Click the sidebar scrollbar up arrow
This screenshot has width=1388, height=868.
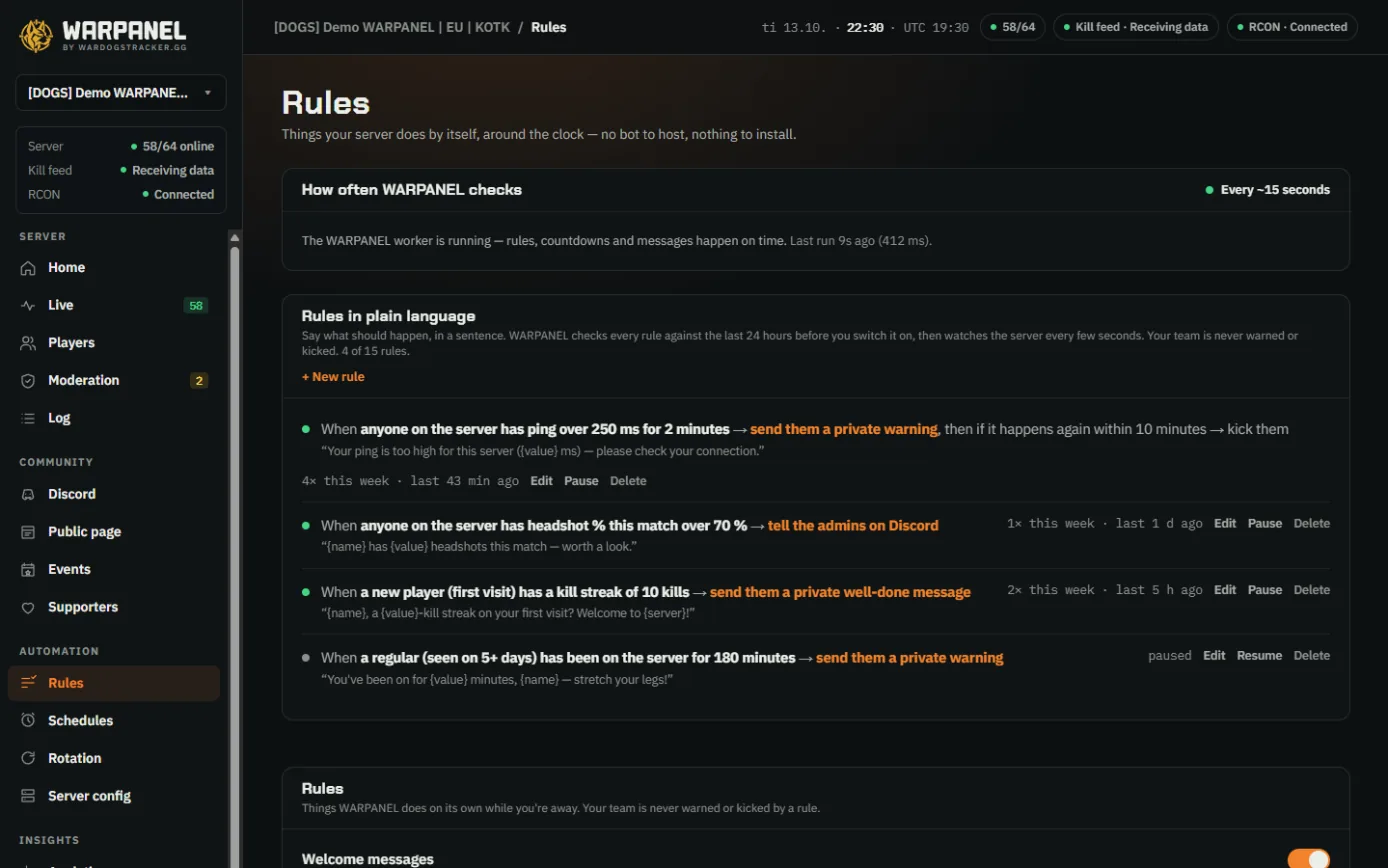click(235, 238)
